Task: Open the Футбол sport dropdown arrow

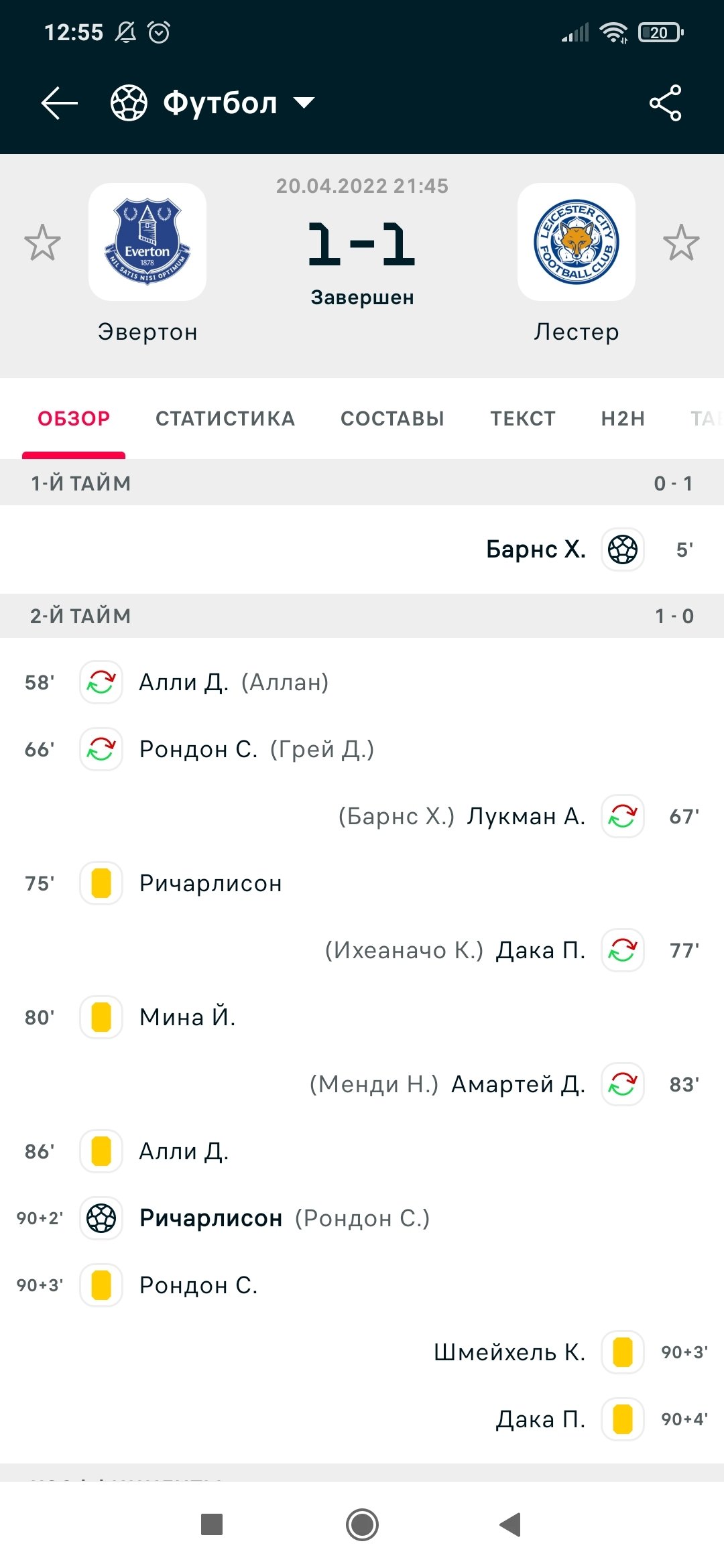Action: [x=304, y=103]
